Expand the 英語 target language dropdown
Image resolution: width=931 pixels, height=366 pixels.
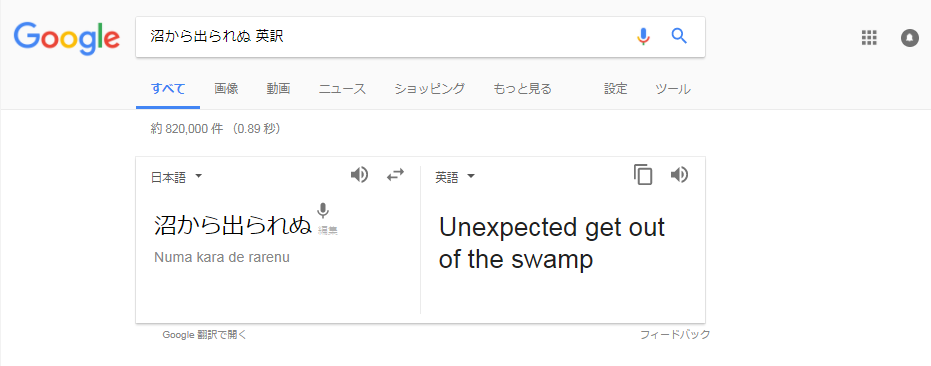(x=455, y=177)
